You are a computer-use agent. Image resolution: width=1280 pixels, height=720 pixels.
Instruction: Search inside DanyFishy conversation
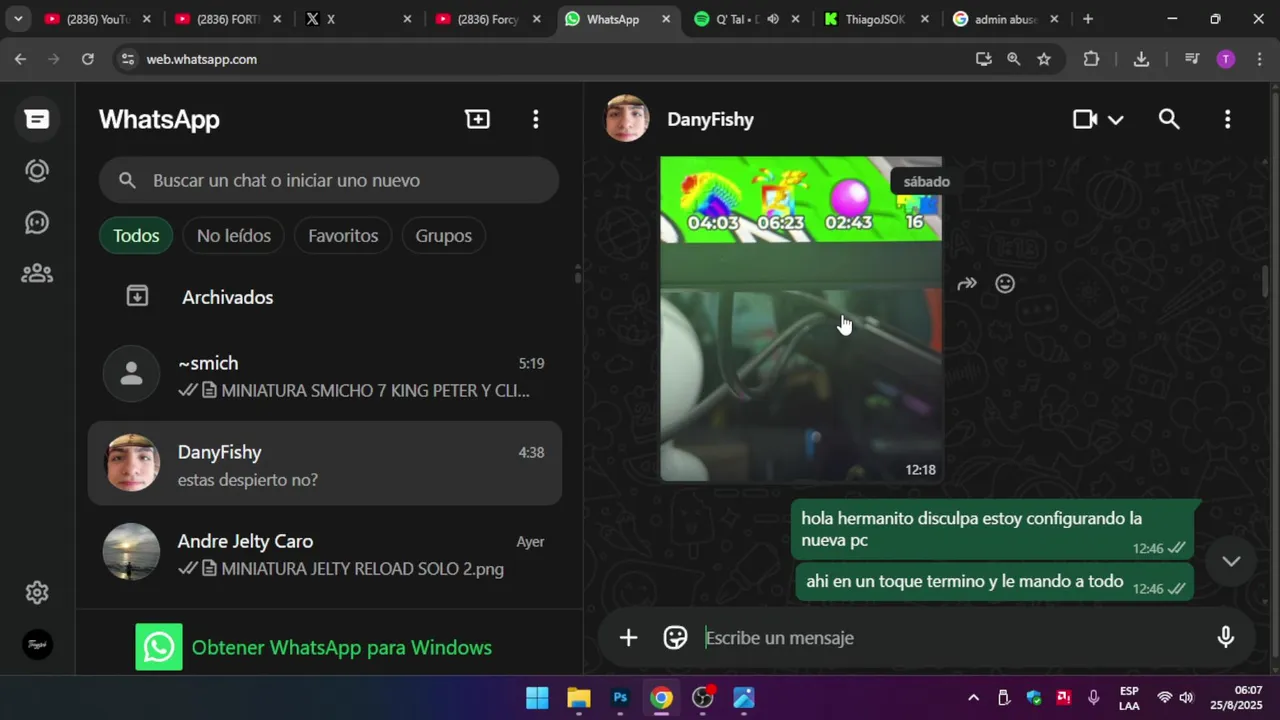coord(1169,119)
